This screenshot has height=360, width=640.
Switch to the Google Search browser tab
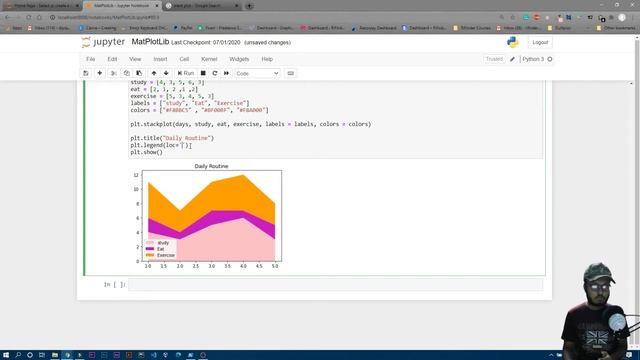(202, 6)
